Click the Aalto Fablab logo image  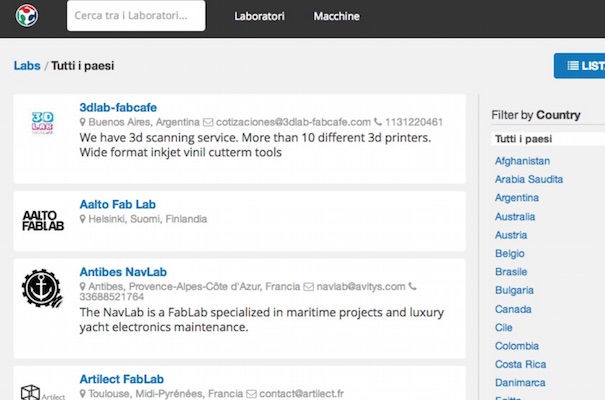tap(43, 221)
